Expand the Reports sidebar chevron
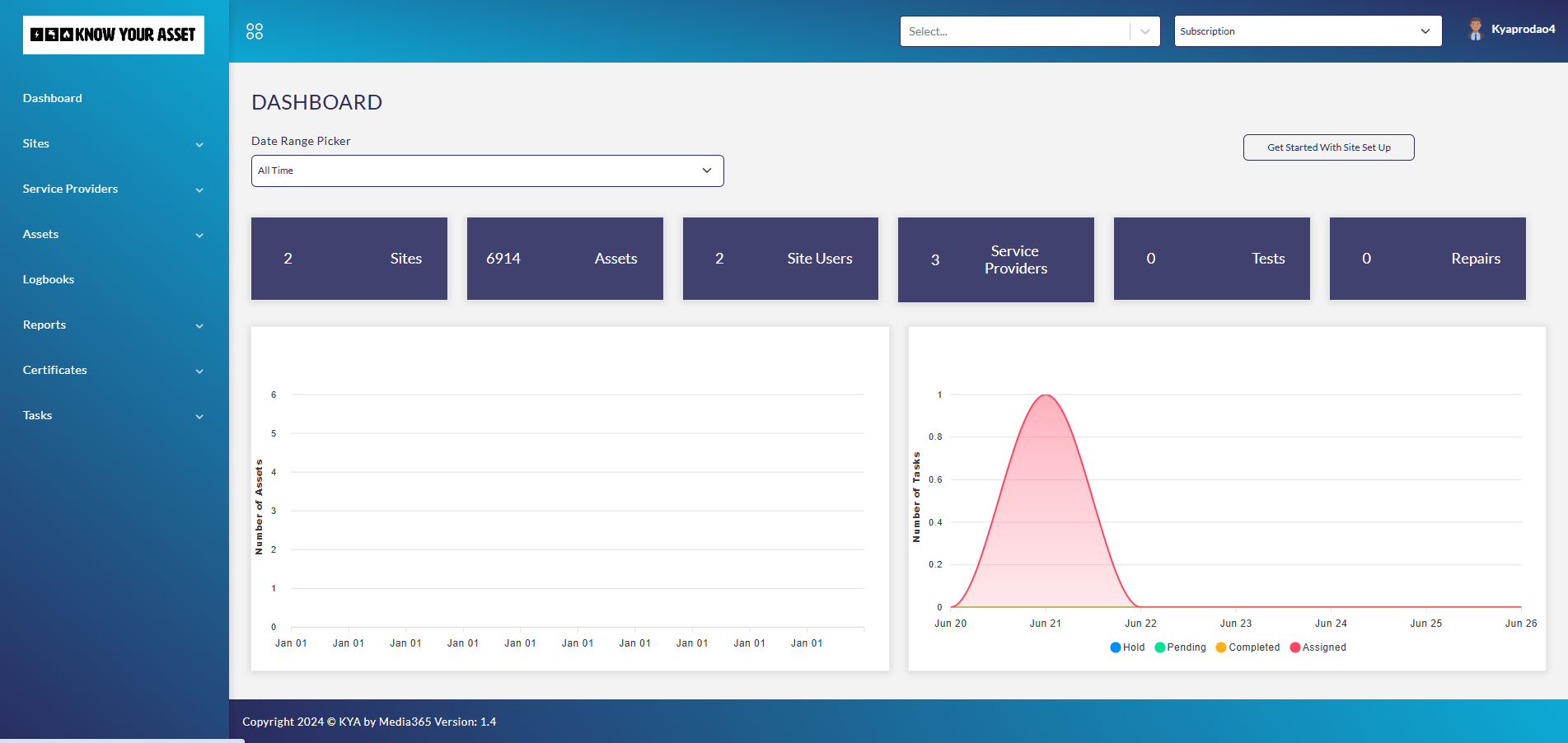Screen dimensions: 1568x743 (x=199, y=326)
